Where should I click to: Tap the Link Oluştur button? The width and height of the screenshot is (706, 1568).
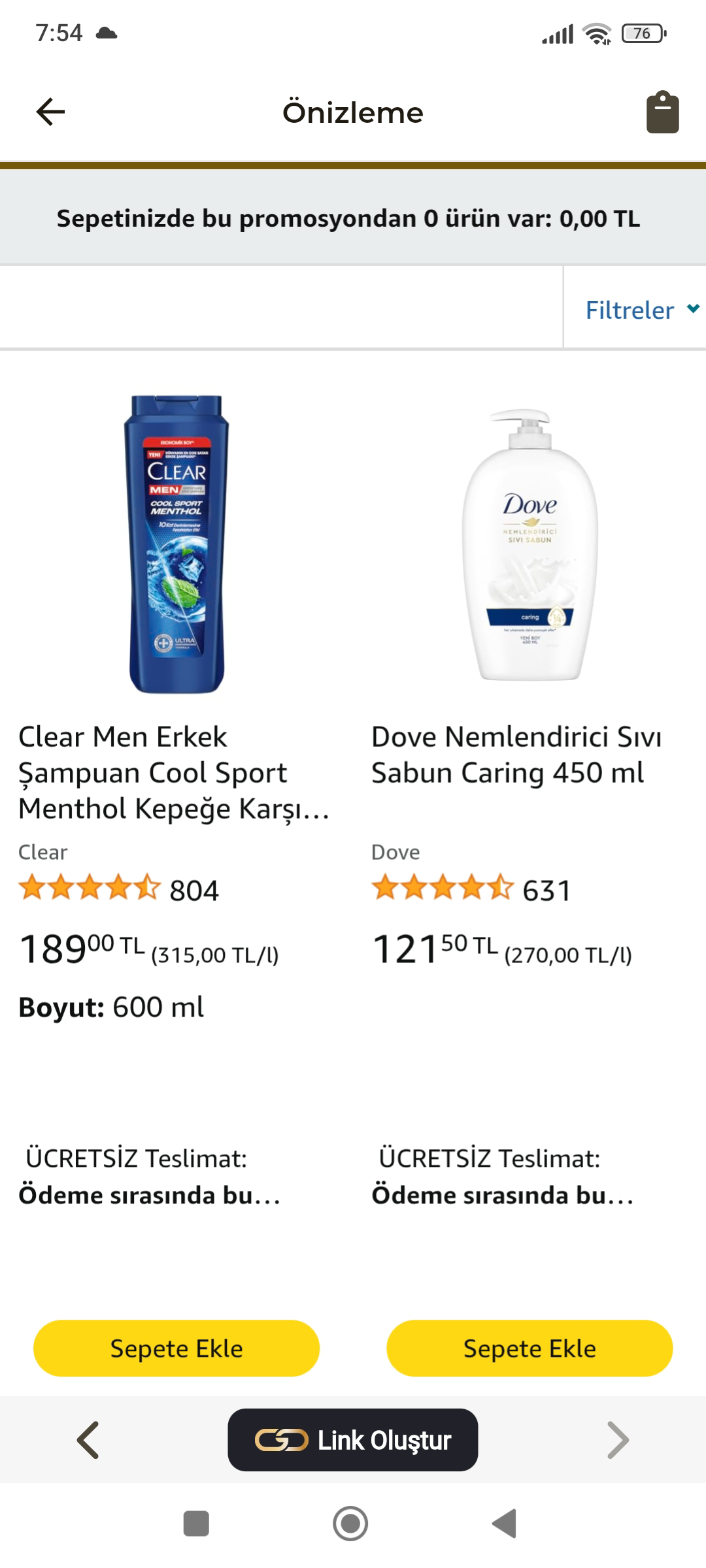(x=353, y=1440)
